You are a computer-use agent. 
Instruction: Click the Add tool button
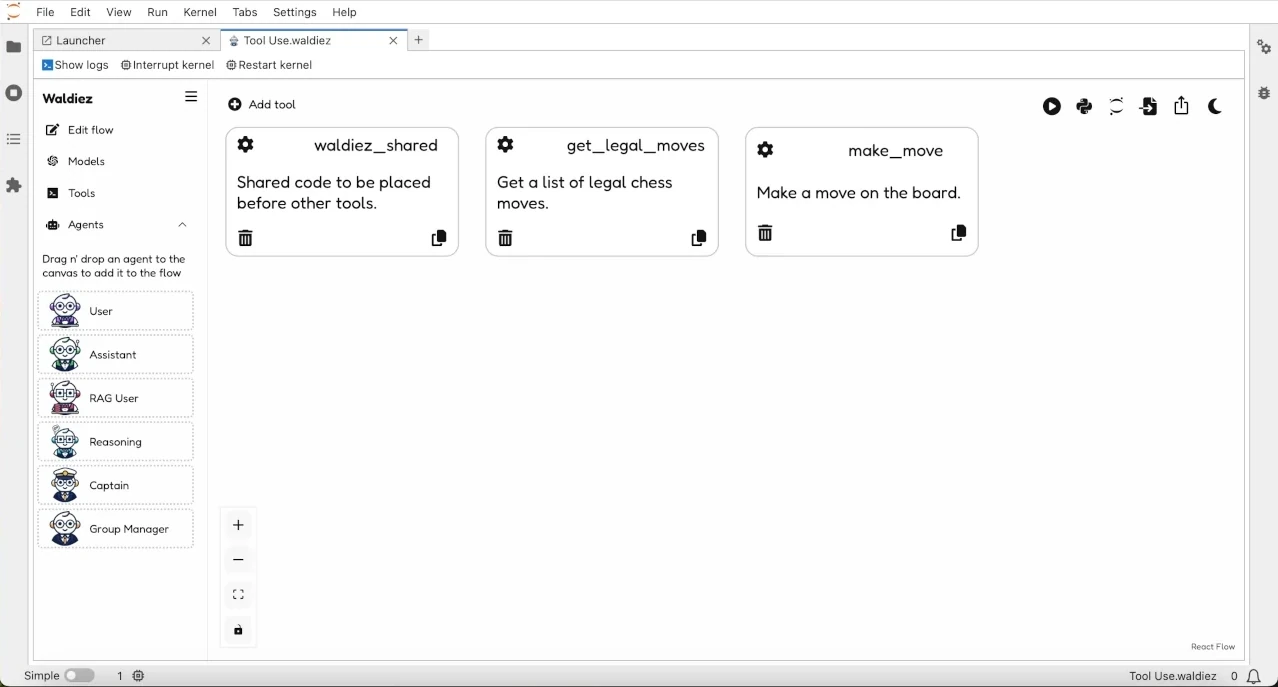click(x=261, y=104)
